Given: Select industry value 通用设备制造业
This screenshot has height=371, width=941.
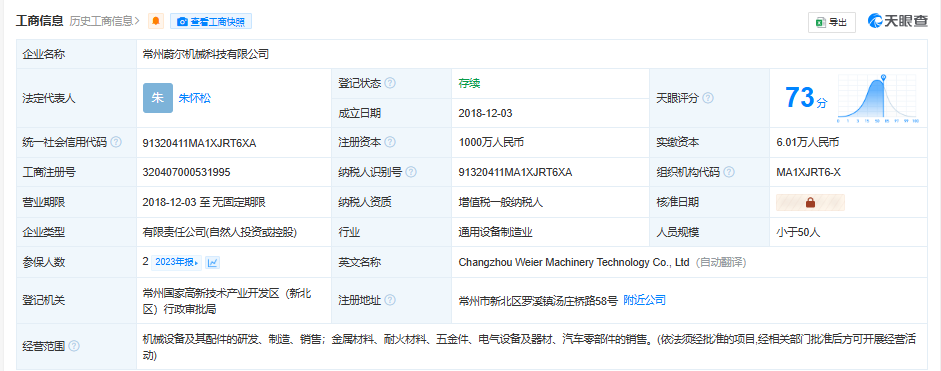Looking at the screenshot, I should click(495, 232).
